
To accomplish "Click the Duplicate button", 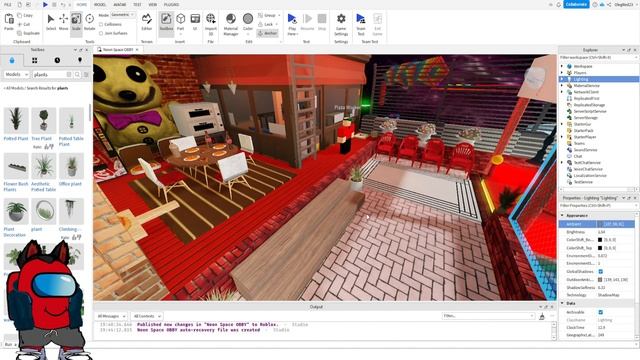I will (x=29, y=33).
